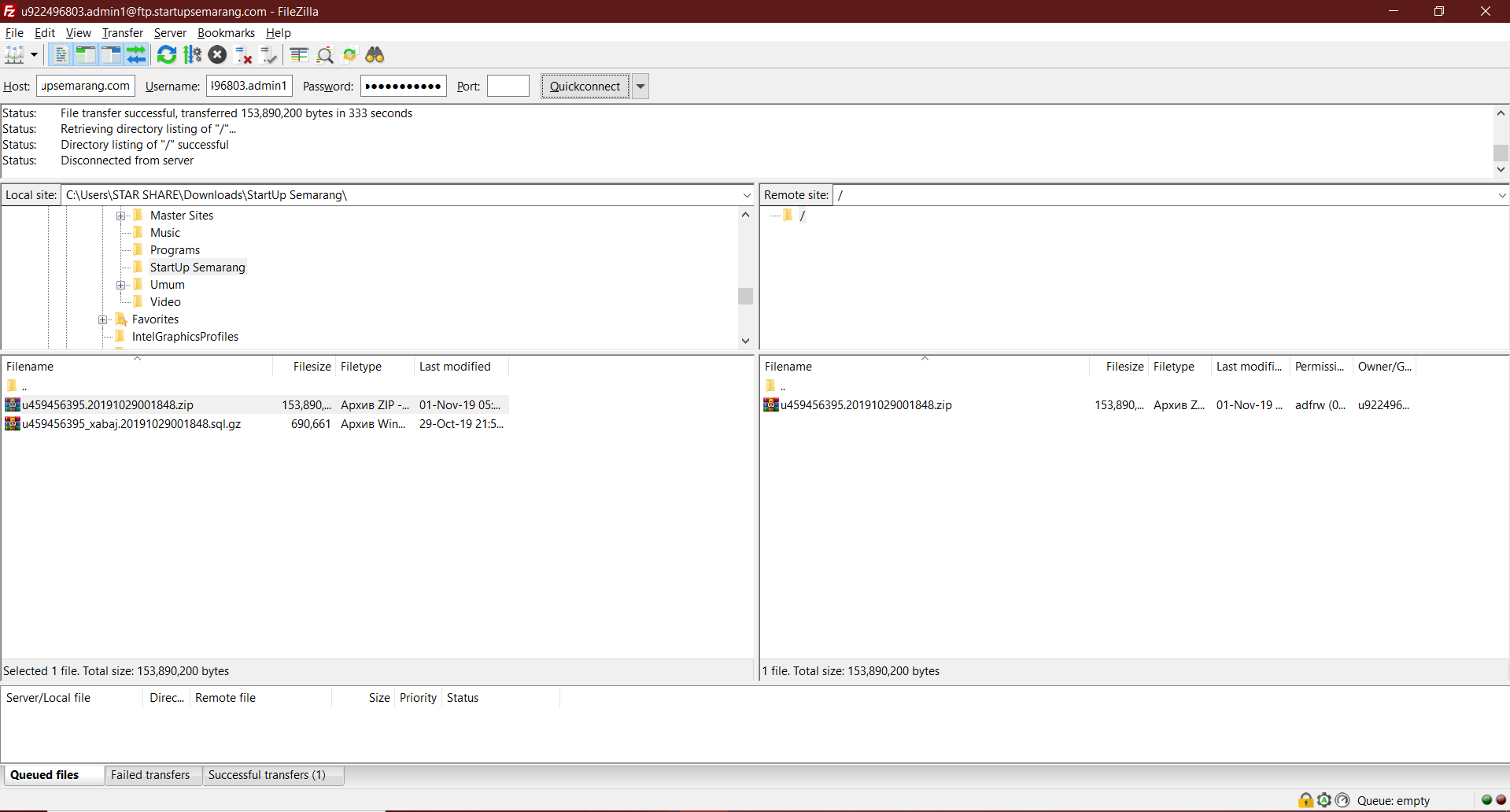Expand the Umum folder
This screenshot has width=1510, height=812.
pos(120,285)
